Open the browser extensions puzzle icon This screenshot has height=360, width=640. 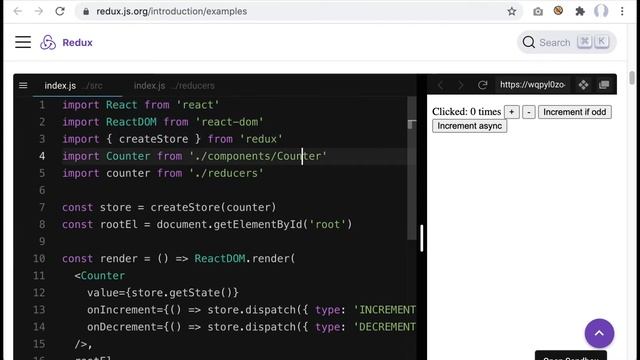580,11
